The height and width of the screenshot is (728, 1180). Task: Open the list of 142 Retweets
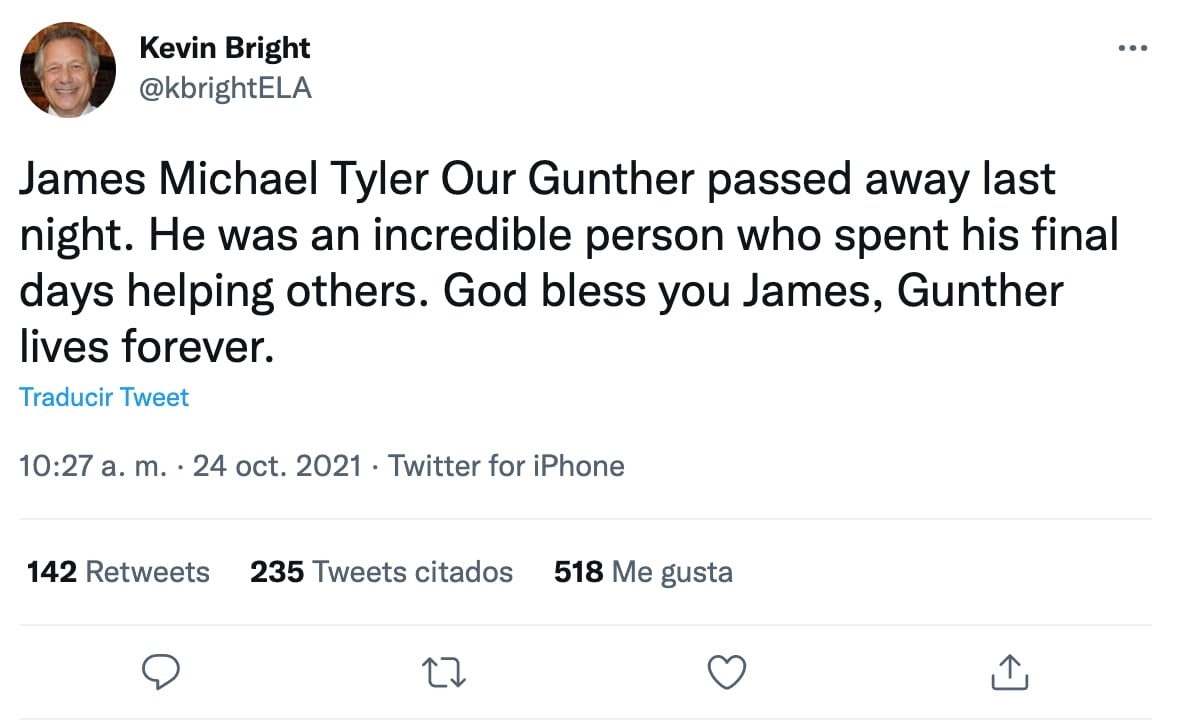pos(117,571)
